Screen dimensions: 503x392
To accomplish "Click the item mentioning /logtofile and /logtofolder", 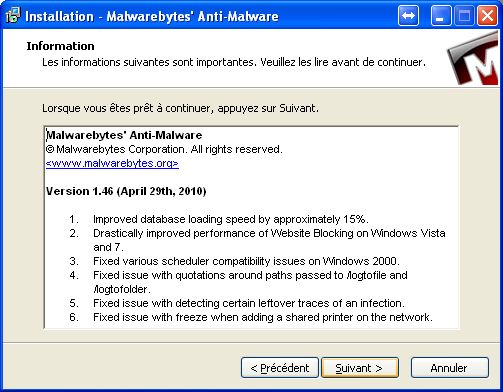I will 250,282.
